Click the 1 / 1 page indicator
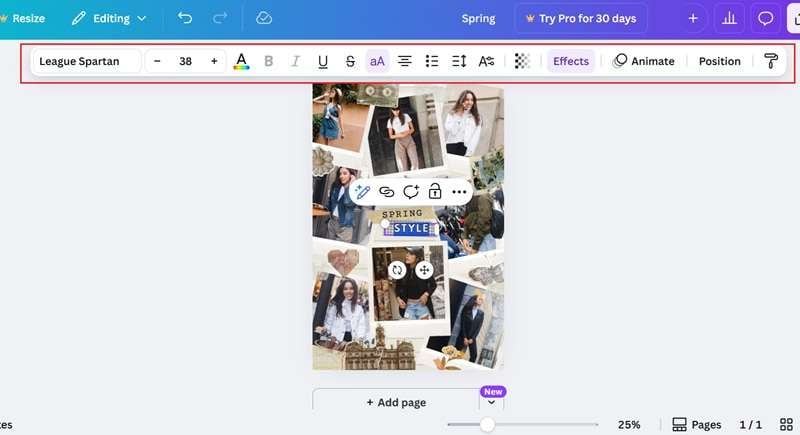 click(751, 424)
